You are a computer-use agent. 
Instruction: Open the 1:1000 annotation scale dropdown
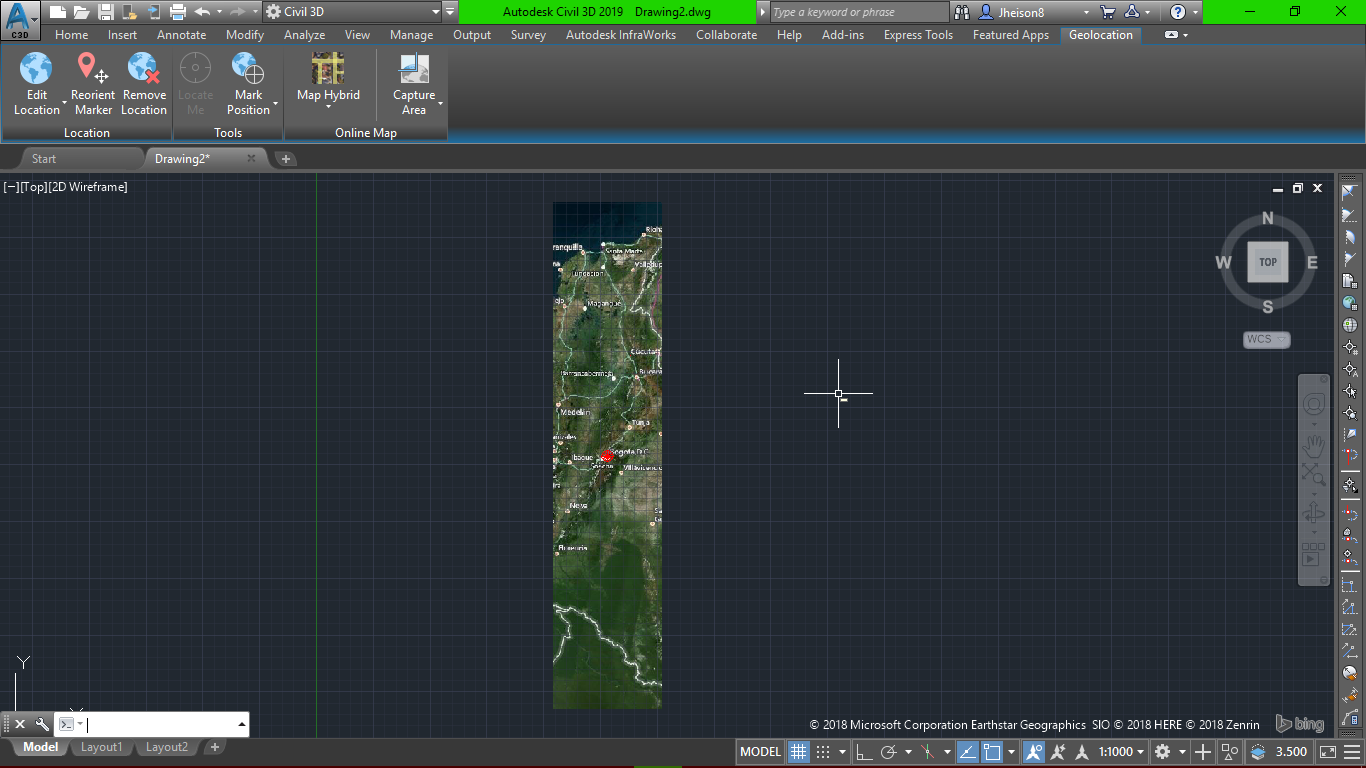coord(1121,752)
